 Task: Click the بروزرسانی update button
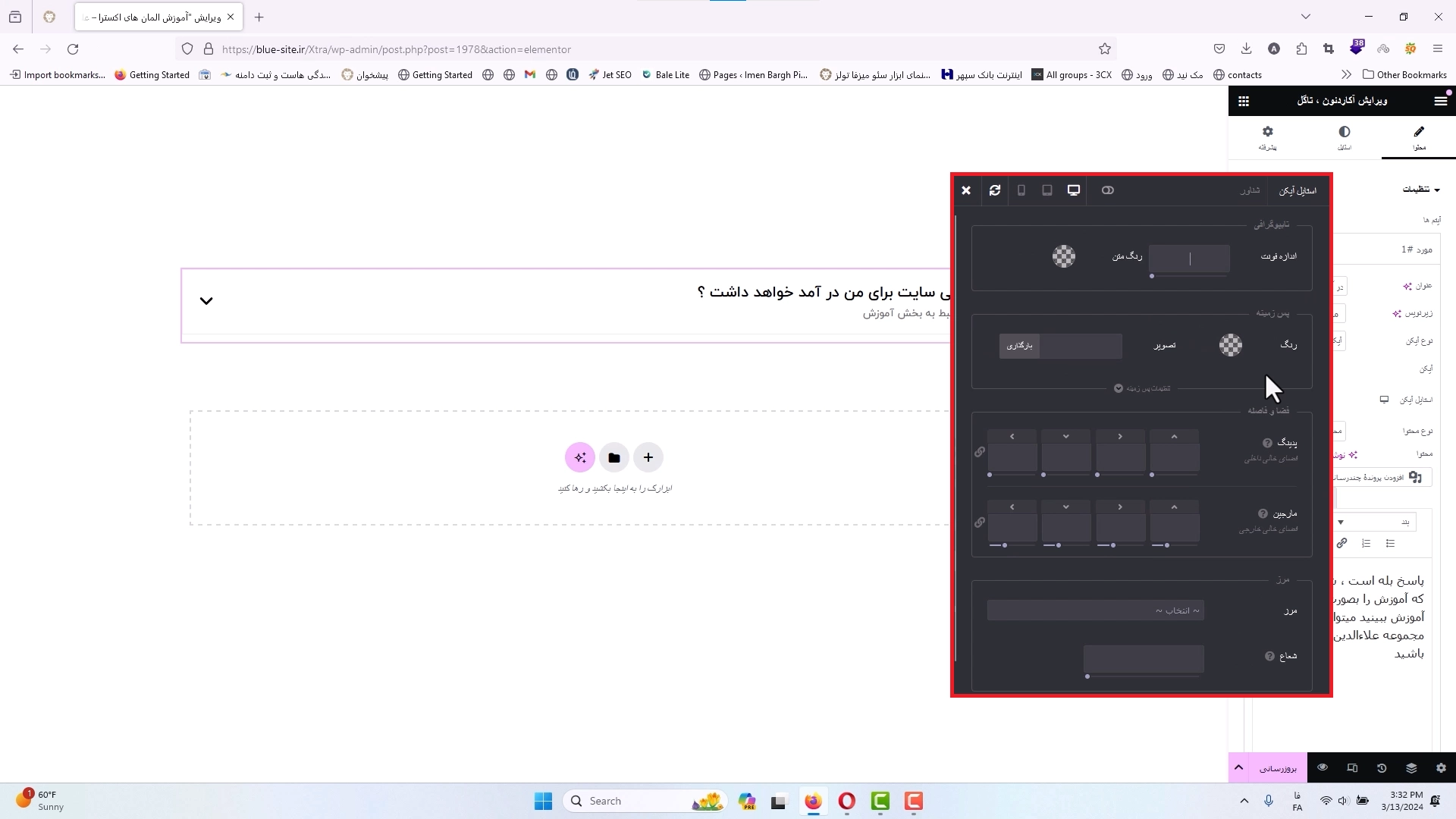pyautogui.click(x=1278, y=768)
